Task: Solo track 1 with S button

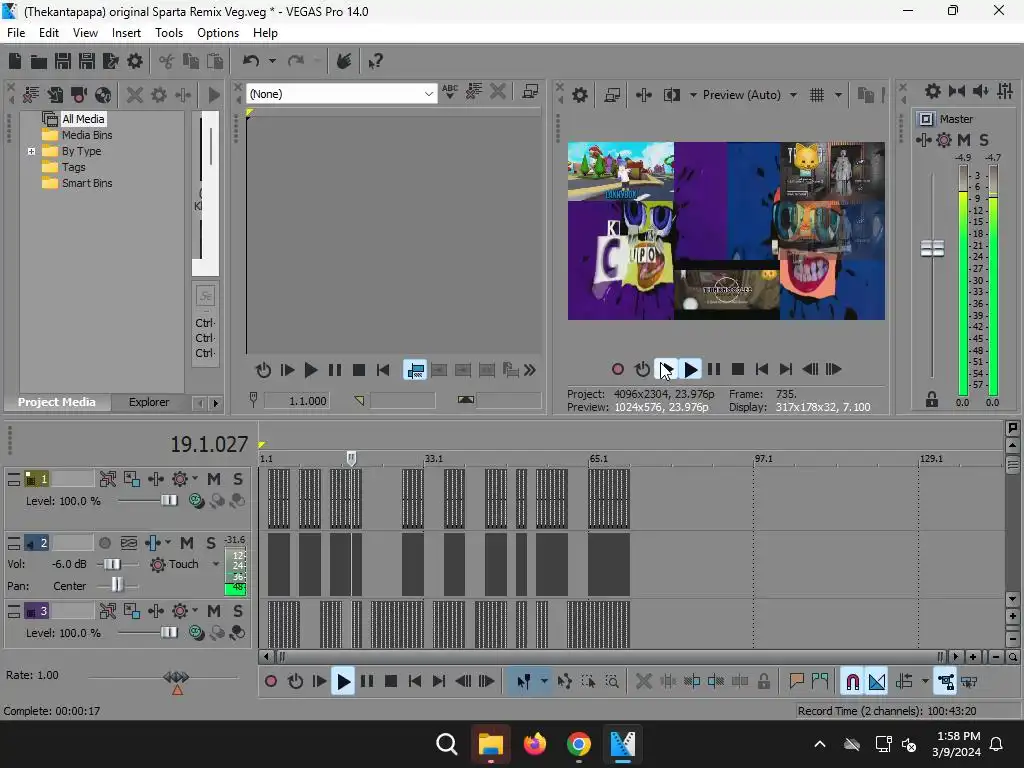Action: click(x=238, y=479)
